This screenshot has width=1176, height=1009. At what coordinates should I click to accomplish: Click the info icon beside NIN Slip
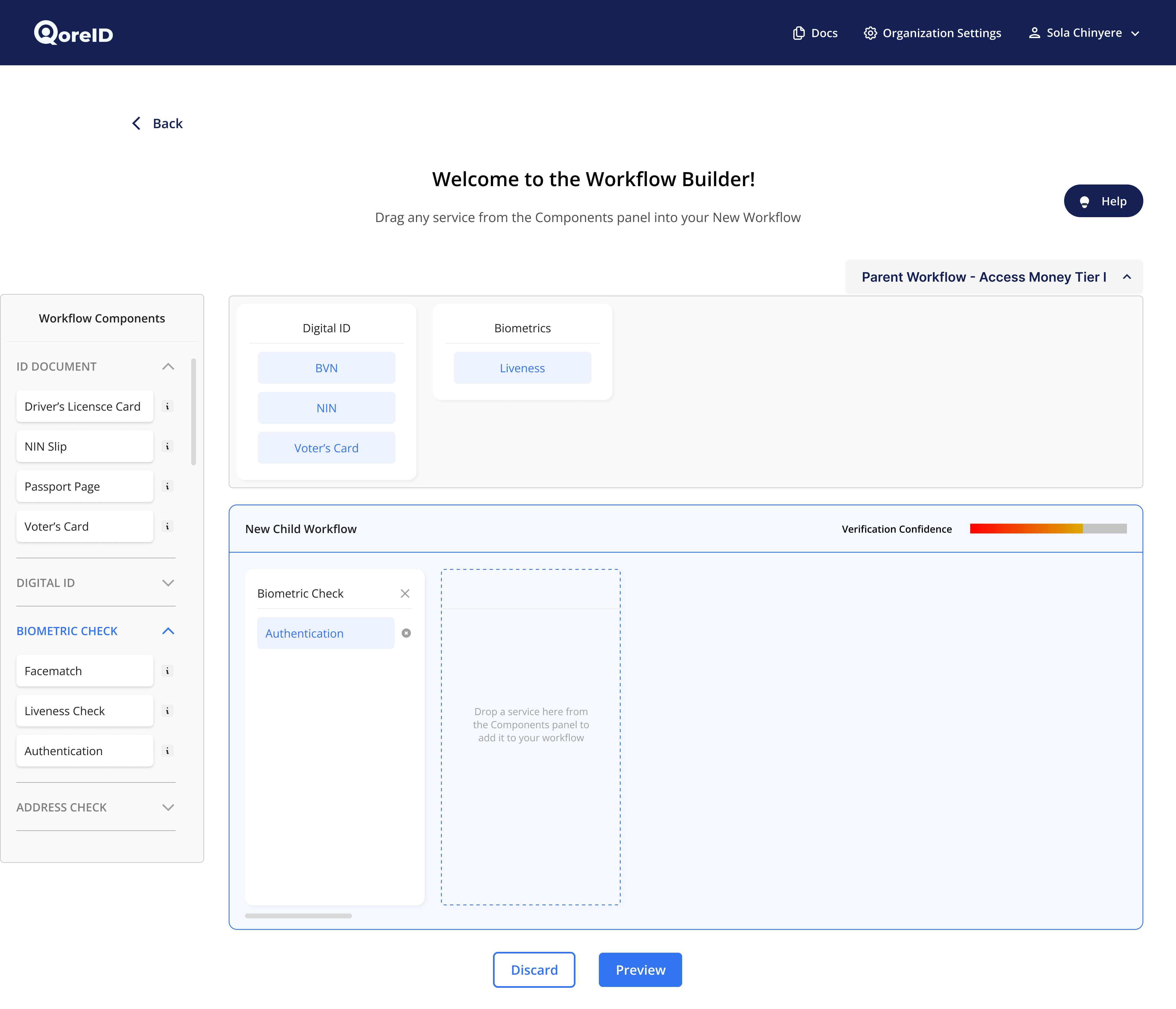coord(167,447)
